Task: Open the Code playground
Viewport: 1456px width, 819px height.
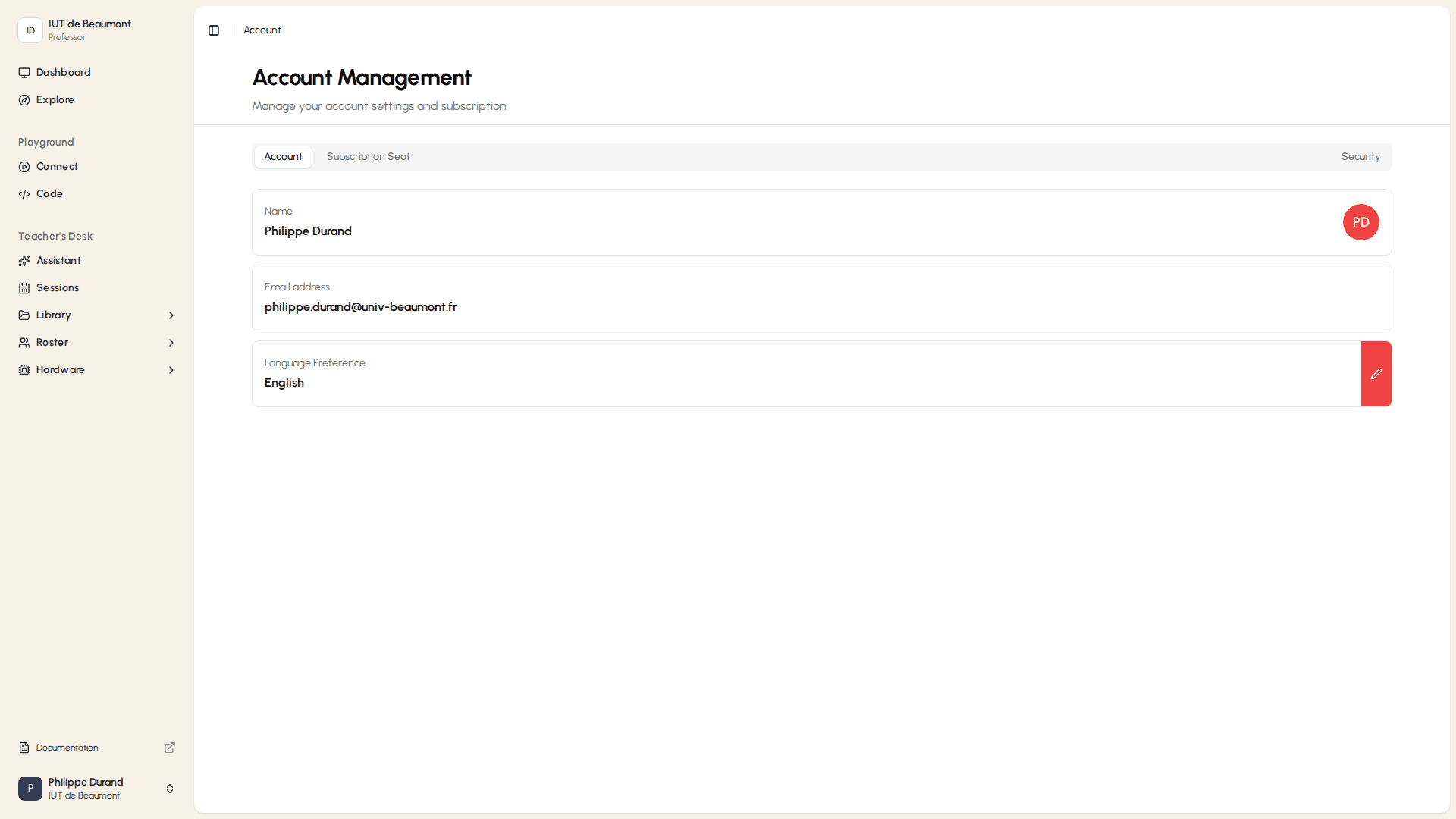Action: (97, 194)
